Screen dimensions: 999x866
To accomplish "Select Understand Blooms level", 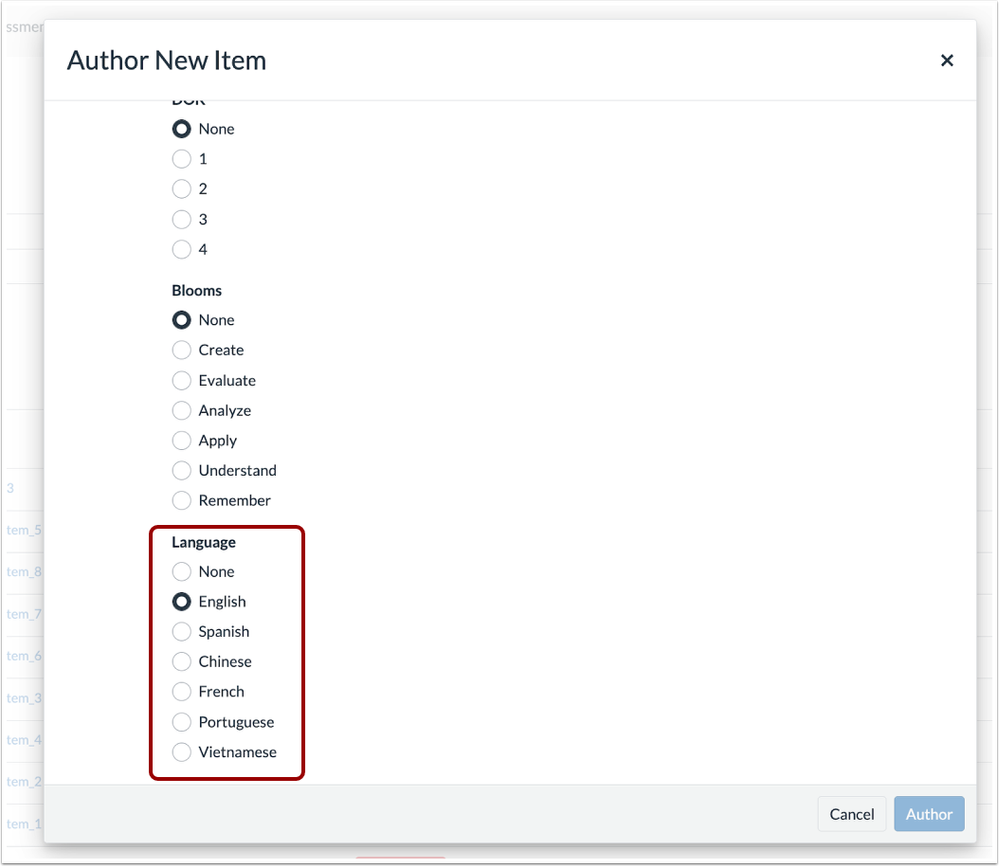I will pos(182,470).
